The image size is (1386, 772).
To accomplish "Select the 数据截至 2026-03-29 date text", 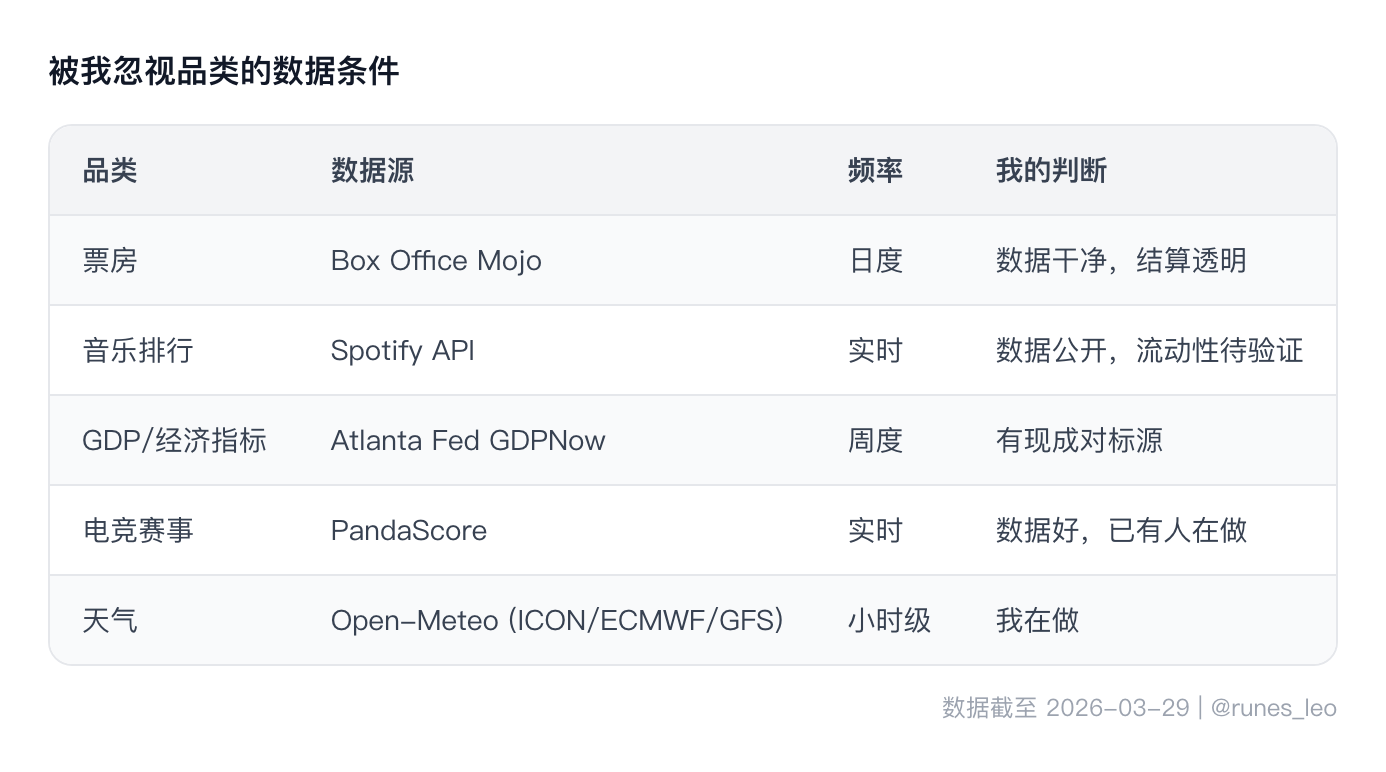I will 1065,708.
